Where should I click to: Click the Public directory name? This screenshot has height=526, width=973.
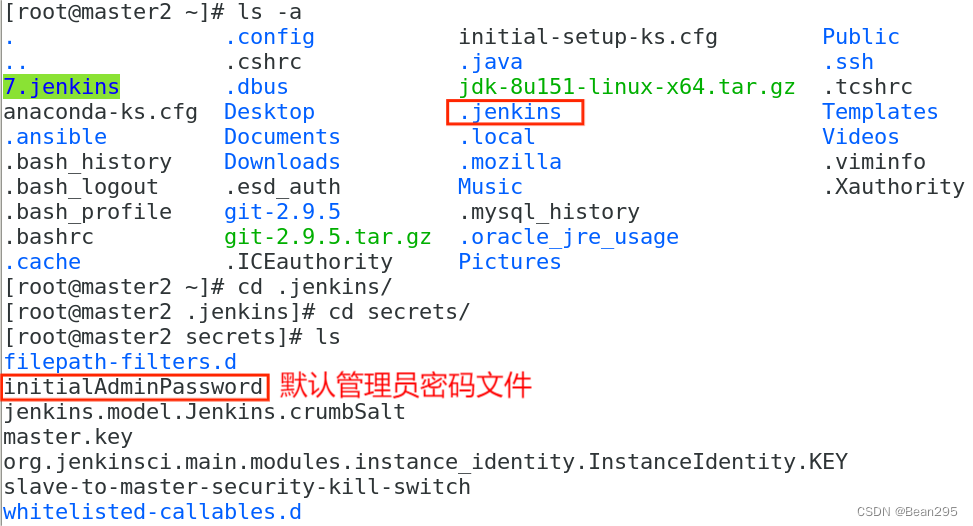point(860,37)
